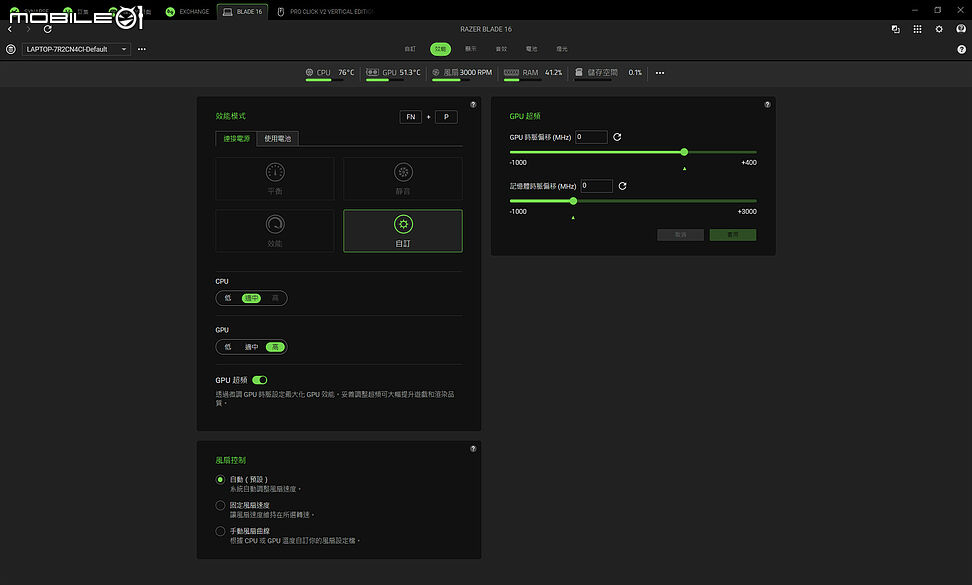The image size is (972, 585).
Task: Click the RAM usage status icon
Action: (x=511, y=73)
